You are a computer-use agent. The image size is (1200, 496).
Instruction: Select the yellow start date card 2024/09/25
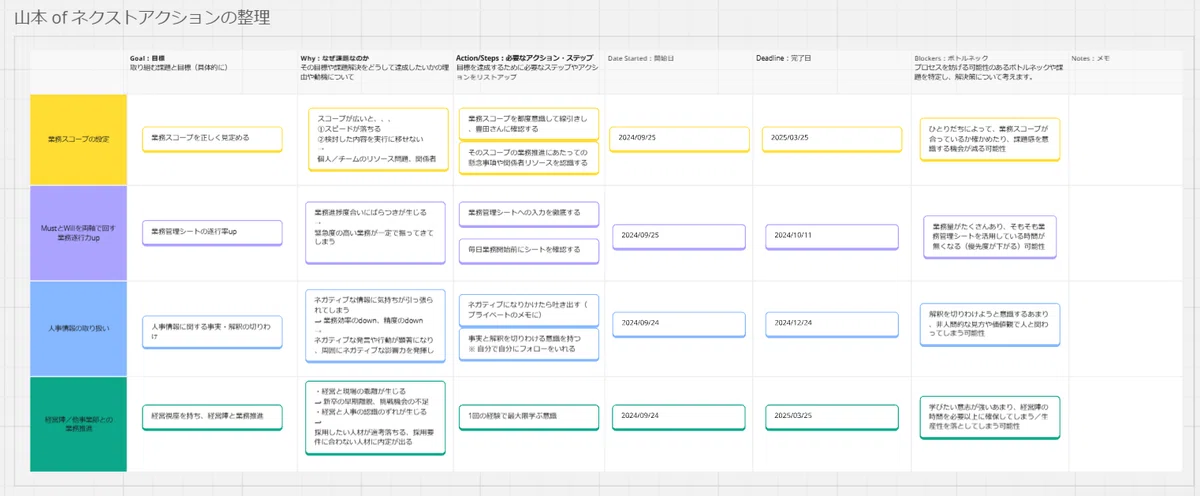[x=678, y=138]
